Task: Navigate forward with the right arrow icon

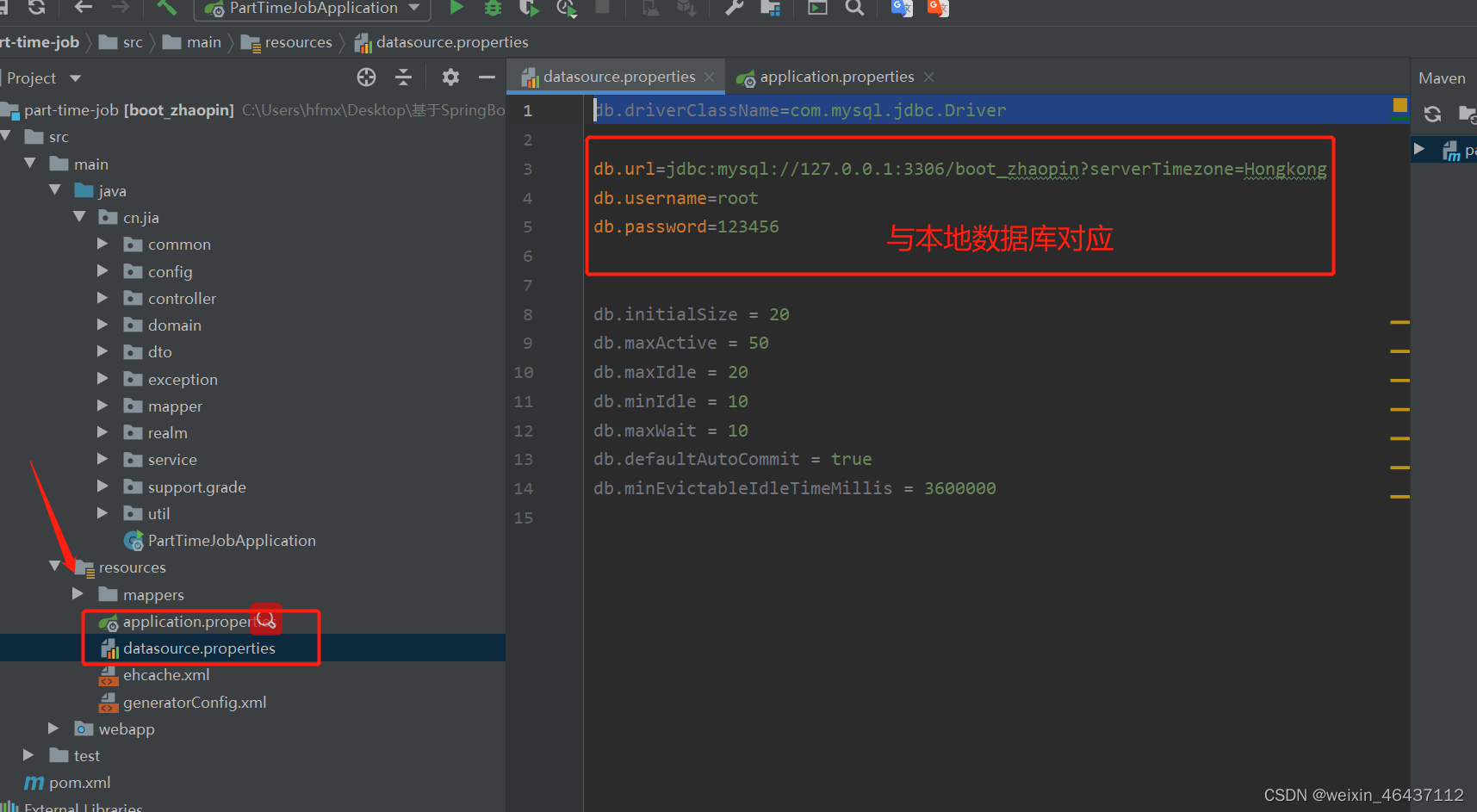Action: point(121,7)
